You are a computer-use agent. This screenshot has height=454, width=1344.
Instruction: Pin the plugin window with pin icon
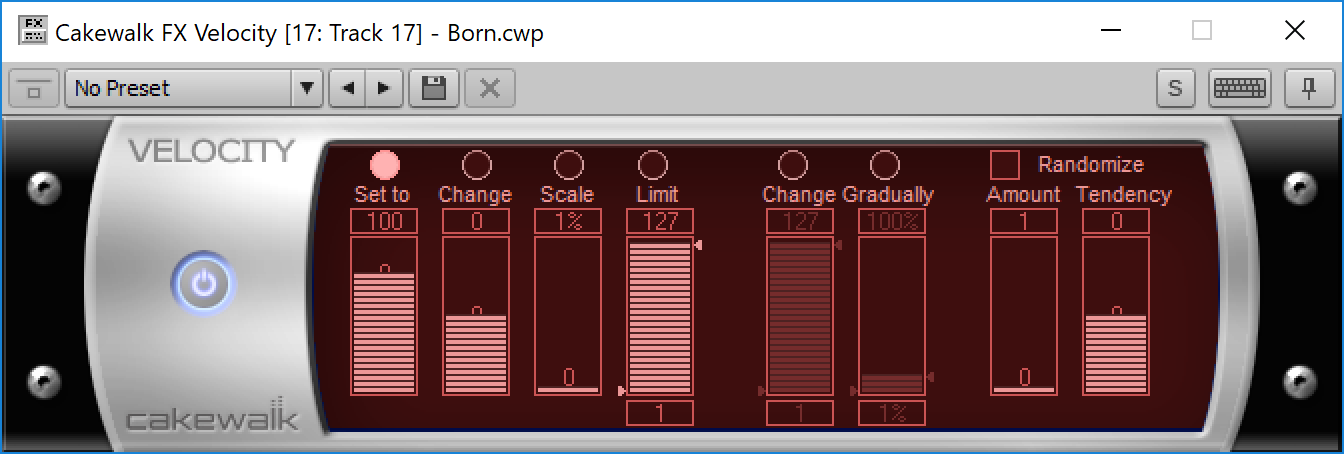tap(1309, 88)
